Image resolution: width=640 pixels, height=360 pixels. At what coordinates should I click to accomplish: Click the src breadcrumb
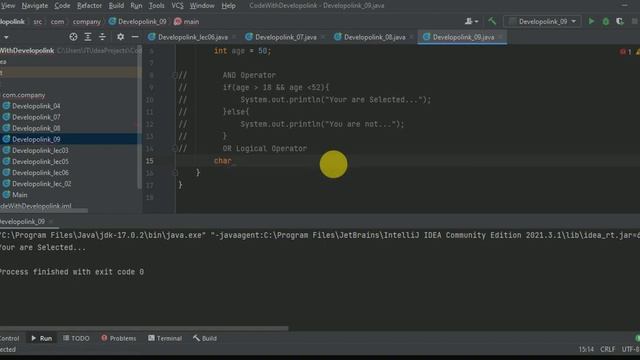[38, 22]
